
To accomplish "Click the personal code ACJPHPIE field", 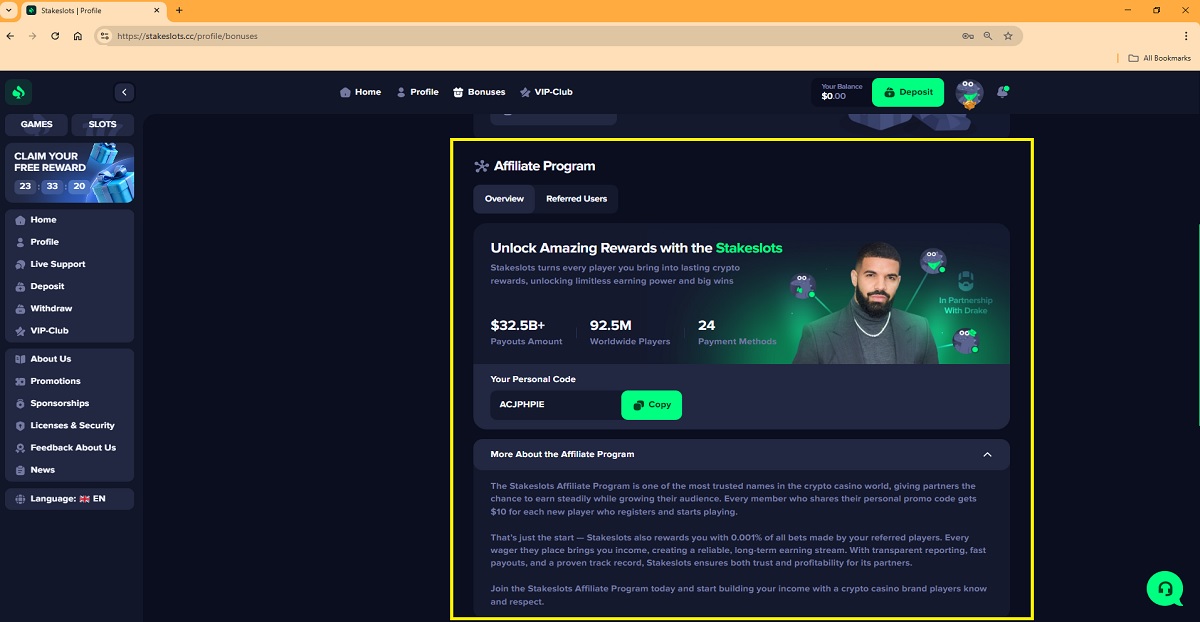I will click(x=555, y=405).
